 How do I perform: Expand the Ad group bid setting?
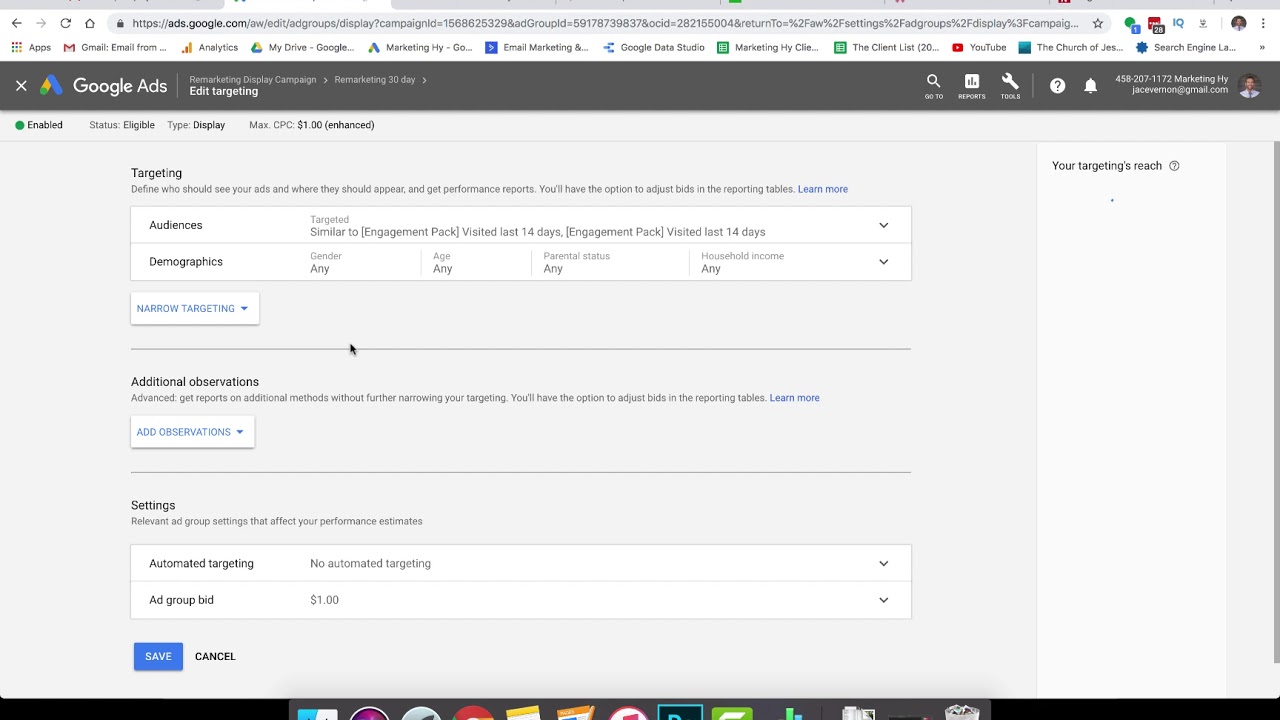[x=883, y=600]
